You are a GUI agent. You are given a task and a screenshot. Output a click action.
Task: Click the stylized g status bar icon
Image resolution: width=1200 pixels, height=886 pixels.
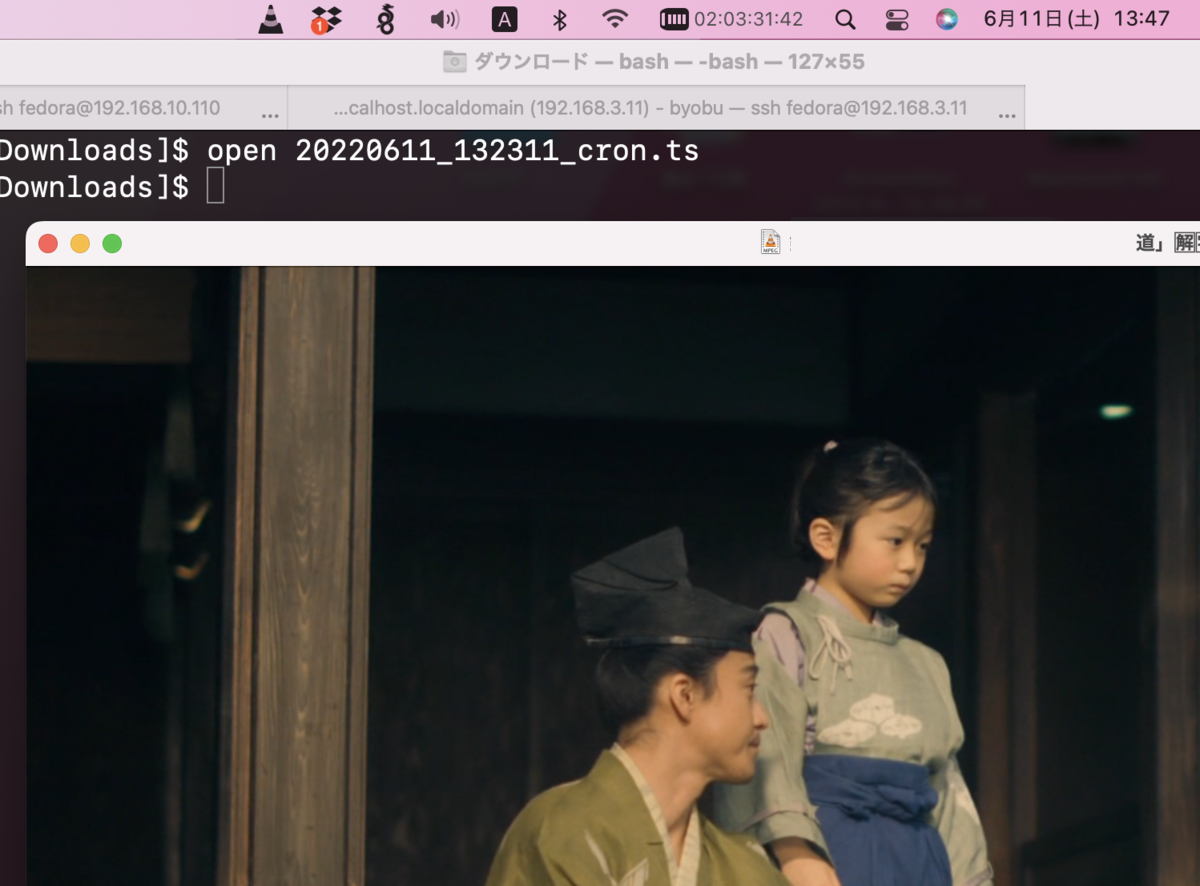point(385,18)
